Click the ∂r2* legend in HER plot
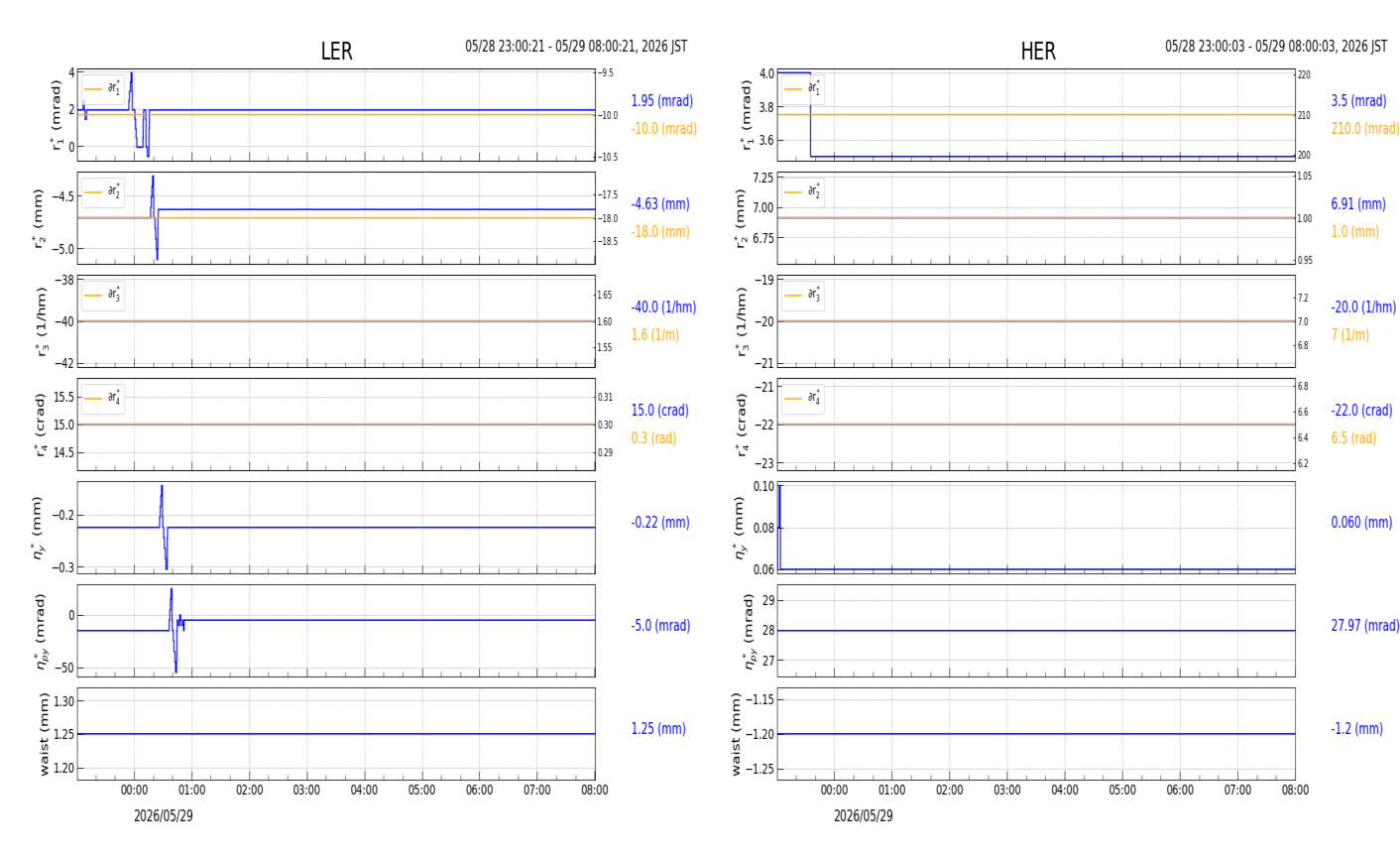The height and width of the screenshot is (857, 1400). pos(803,191)
